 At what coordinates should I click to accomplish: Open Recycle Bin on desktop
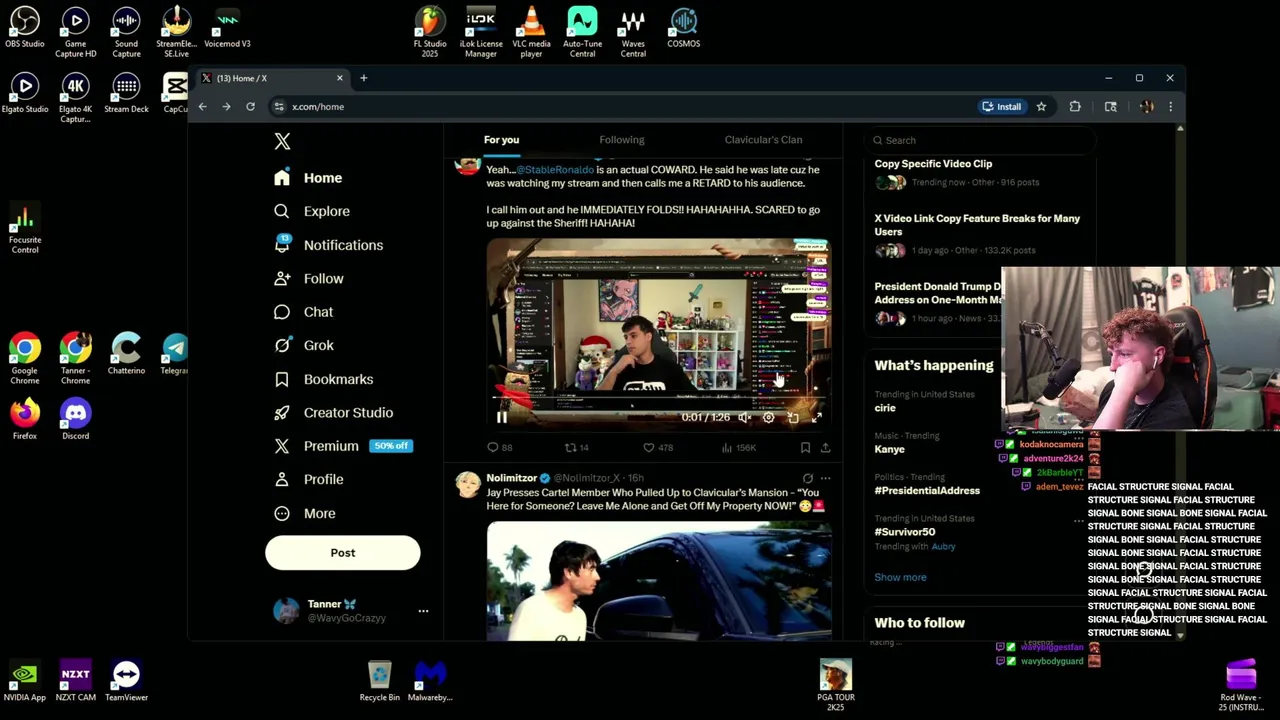(x=379, y=680)
